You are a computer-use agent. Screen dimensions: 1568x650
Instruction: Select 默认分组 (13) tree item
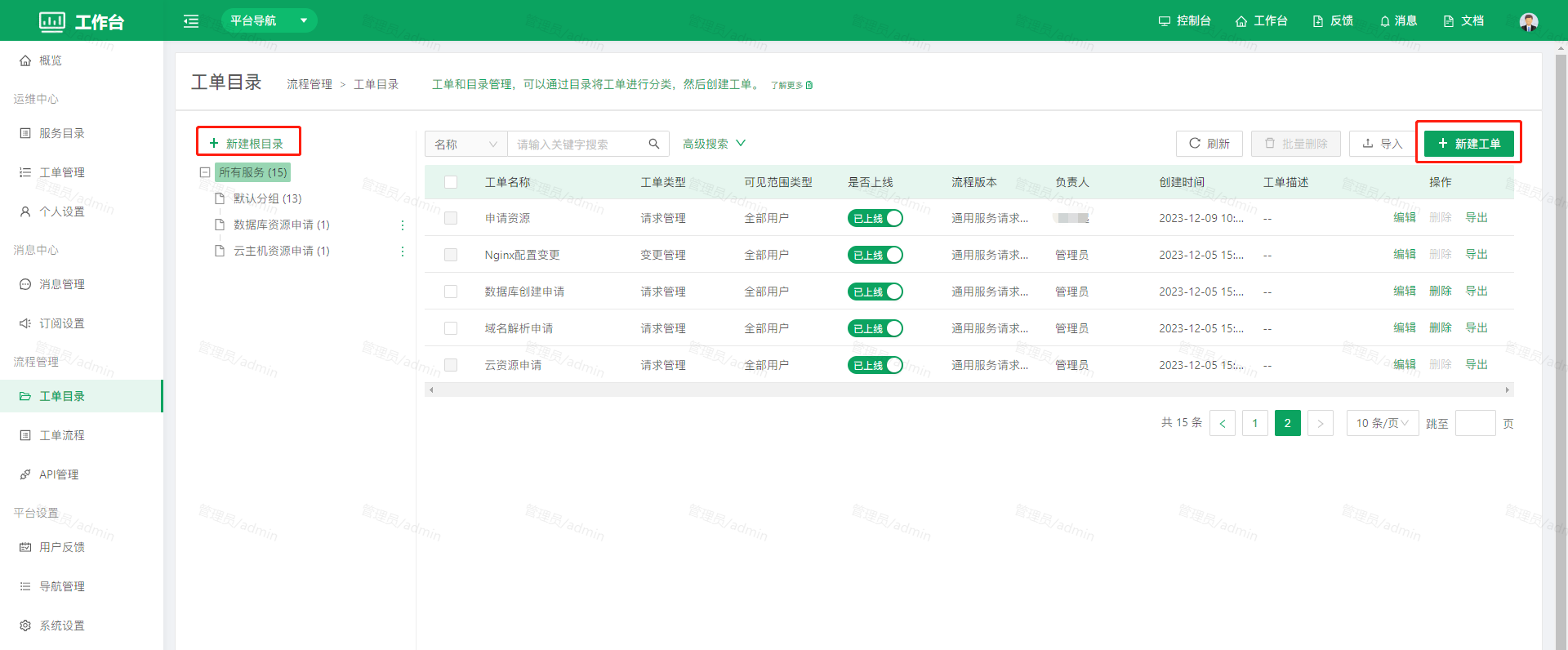[267, 198]
